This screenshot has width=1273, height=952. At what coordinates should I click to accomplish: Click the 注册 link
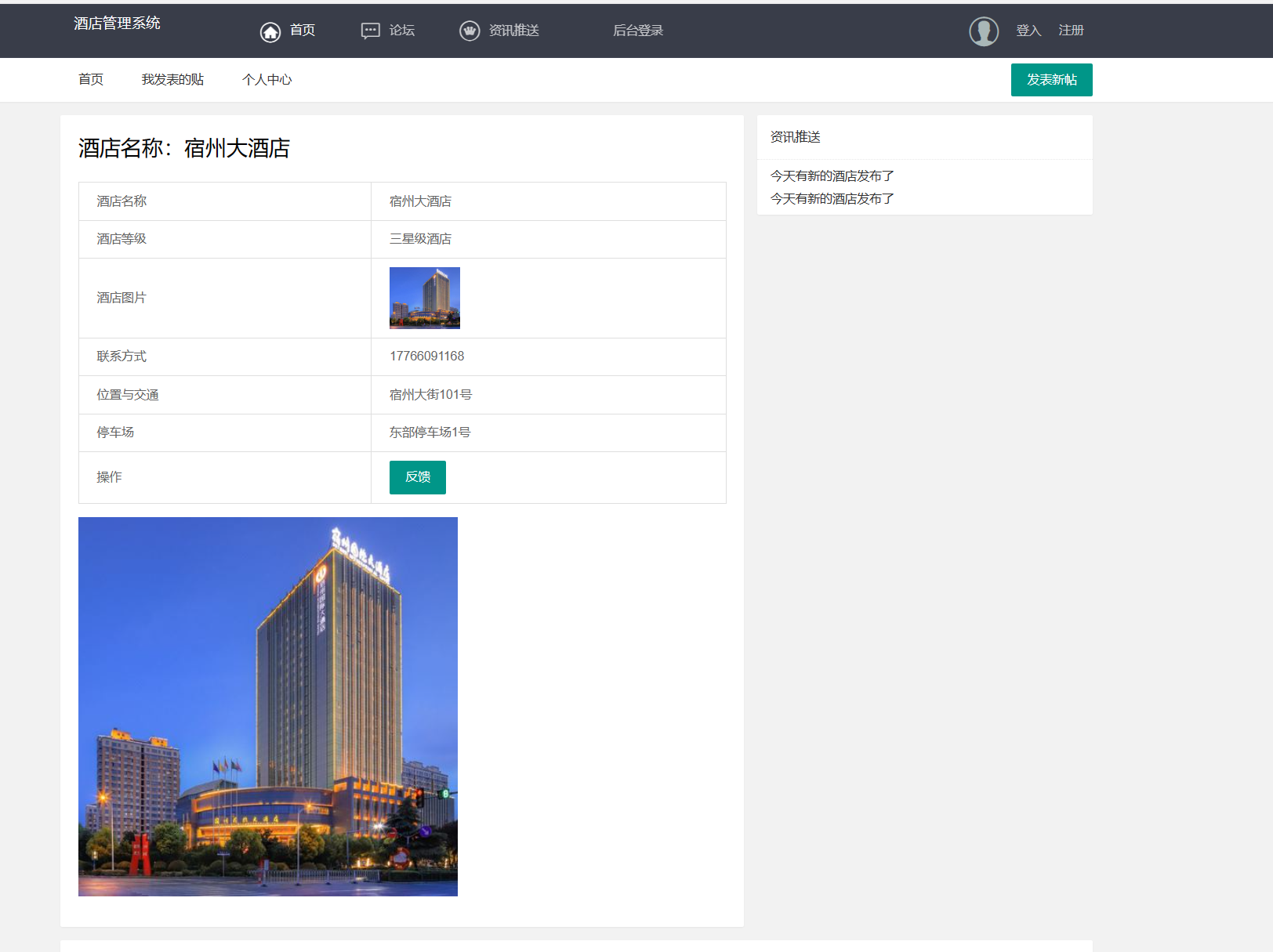[1071, 31]
